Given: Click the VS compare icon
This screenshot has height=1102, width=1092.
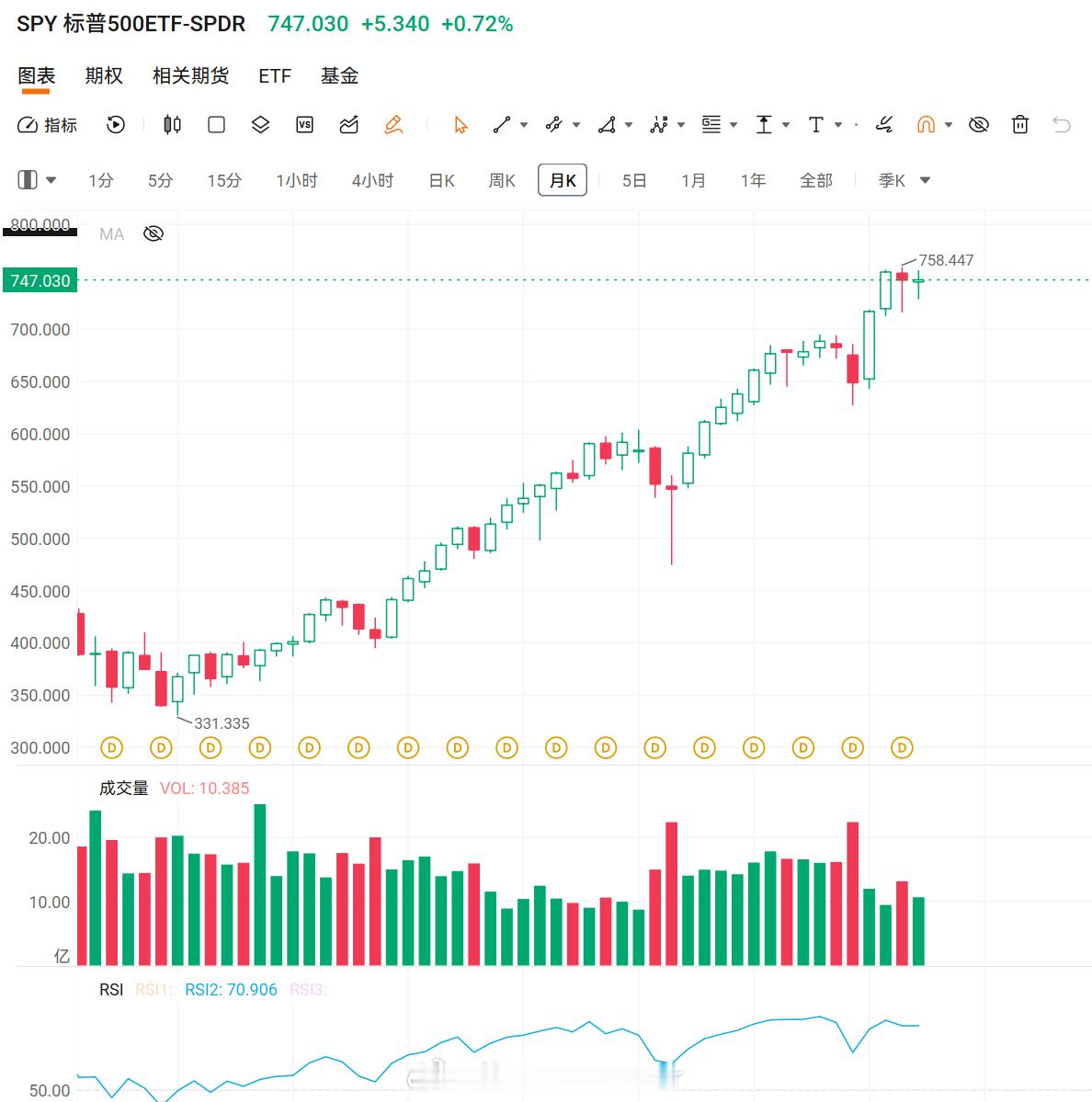Looking at the screenshot, I should (304, 125).
